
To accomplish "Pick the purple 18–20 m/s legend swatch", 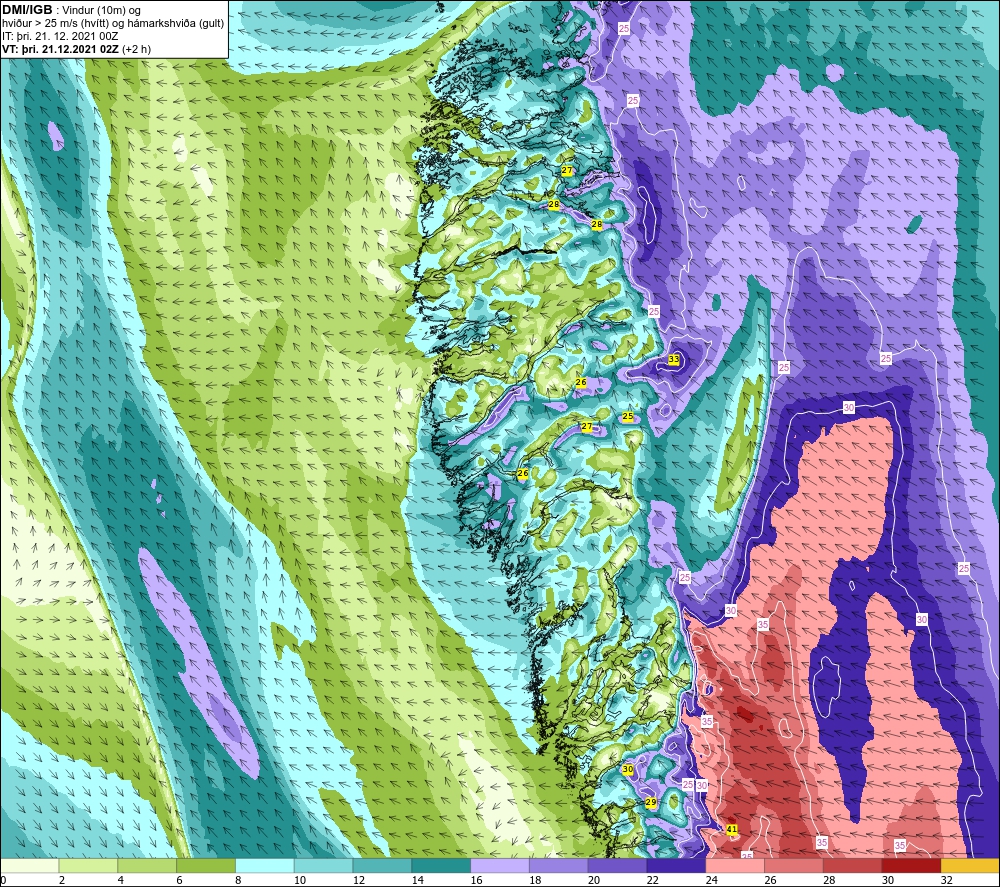I will pyautogui.click(x=559, y=865).
